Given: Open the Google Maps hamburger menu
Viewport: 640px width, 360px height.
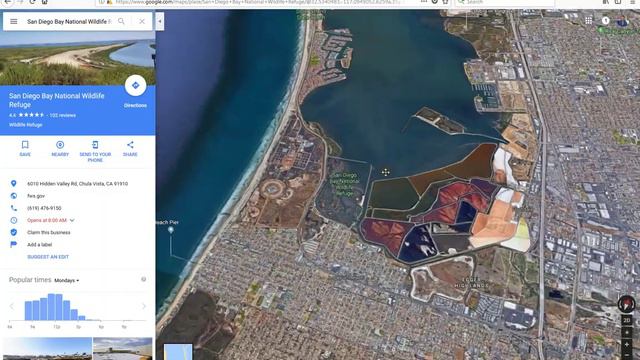Looking at the screenshot, I should (13, 21).
